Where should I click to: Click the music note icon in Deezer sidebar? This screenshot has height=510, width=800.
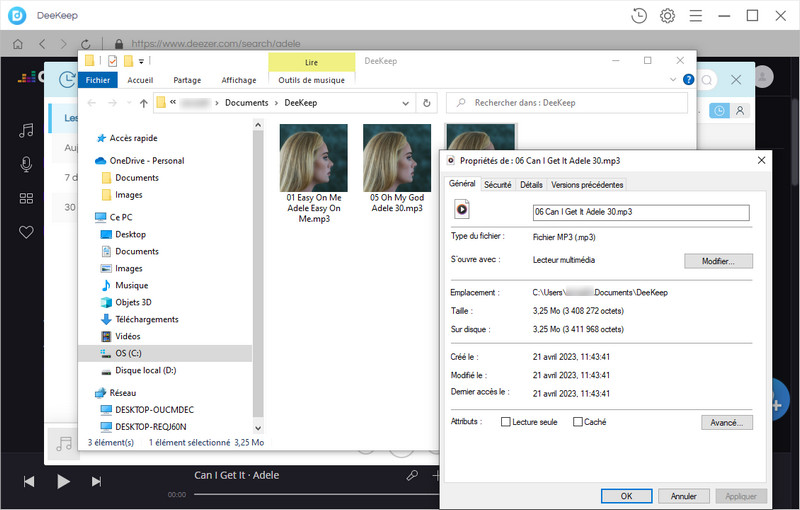coord(26,131)
